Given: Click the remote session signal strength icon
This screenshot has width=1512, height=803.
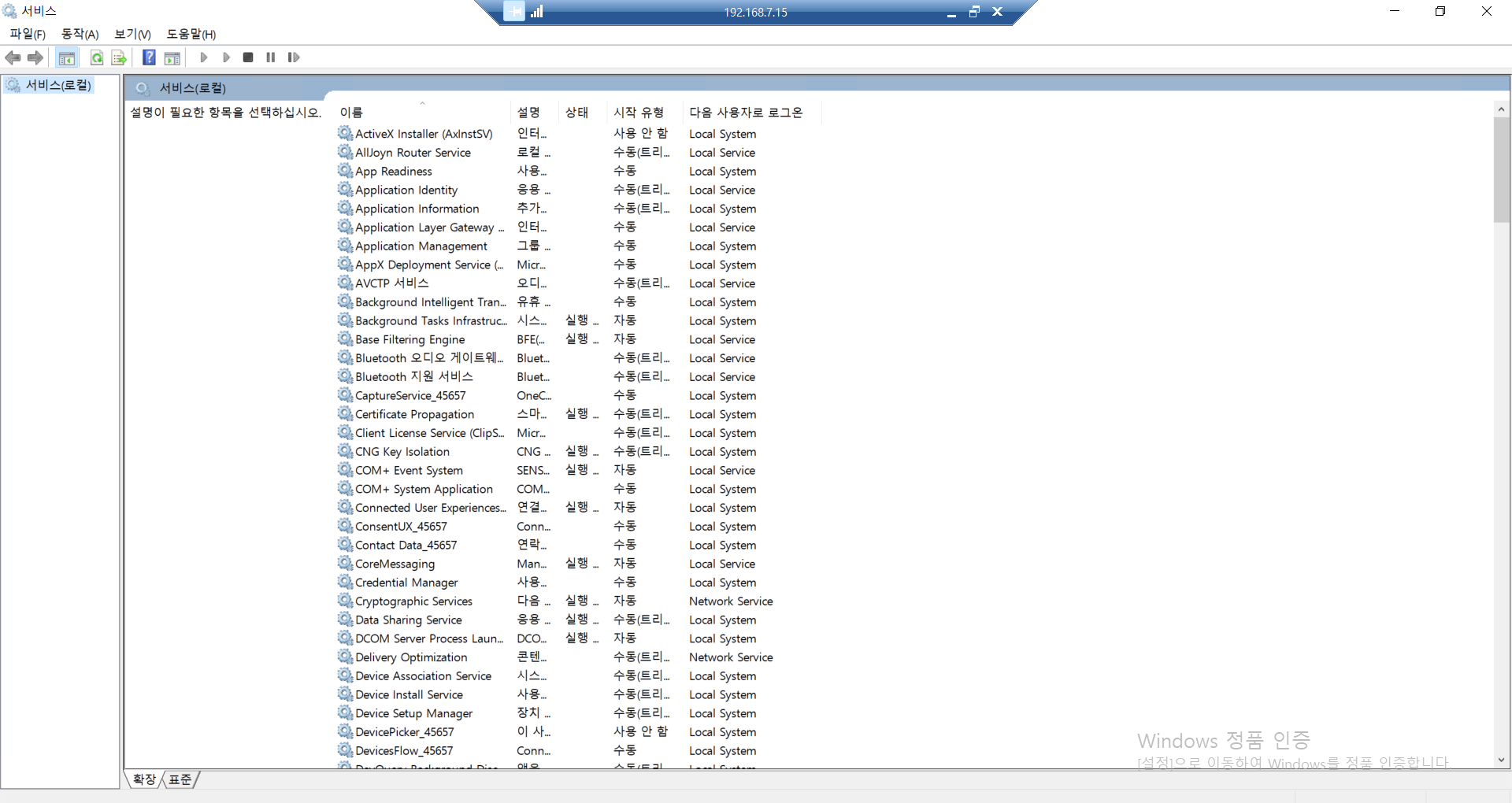Looking at the screenshot, I should (x=537, y=12).
